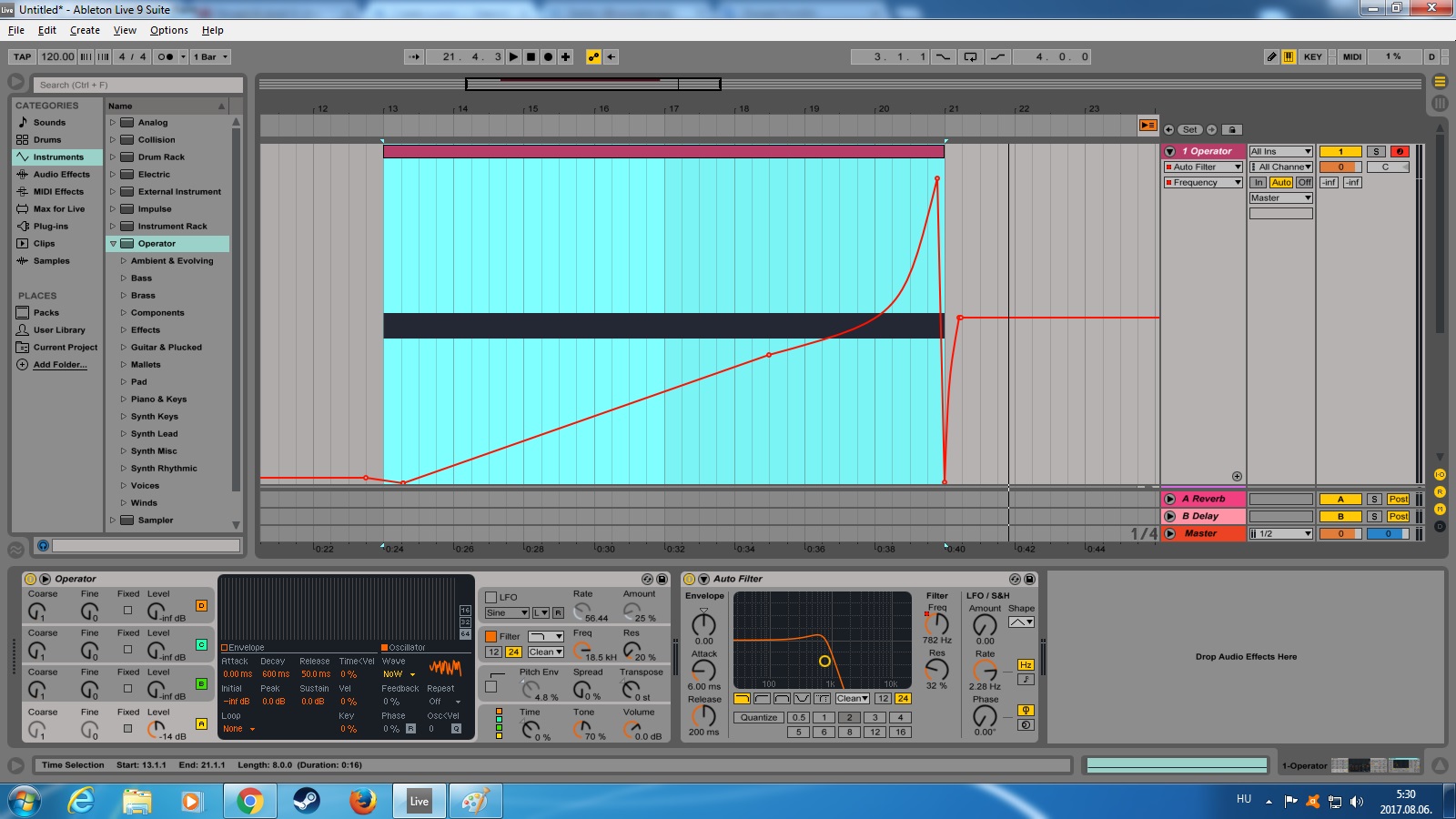
Task: Click the Arrangement Record button
Action: (548, 56)
